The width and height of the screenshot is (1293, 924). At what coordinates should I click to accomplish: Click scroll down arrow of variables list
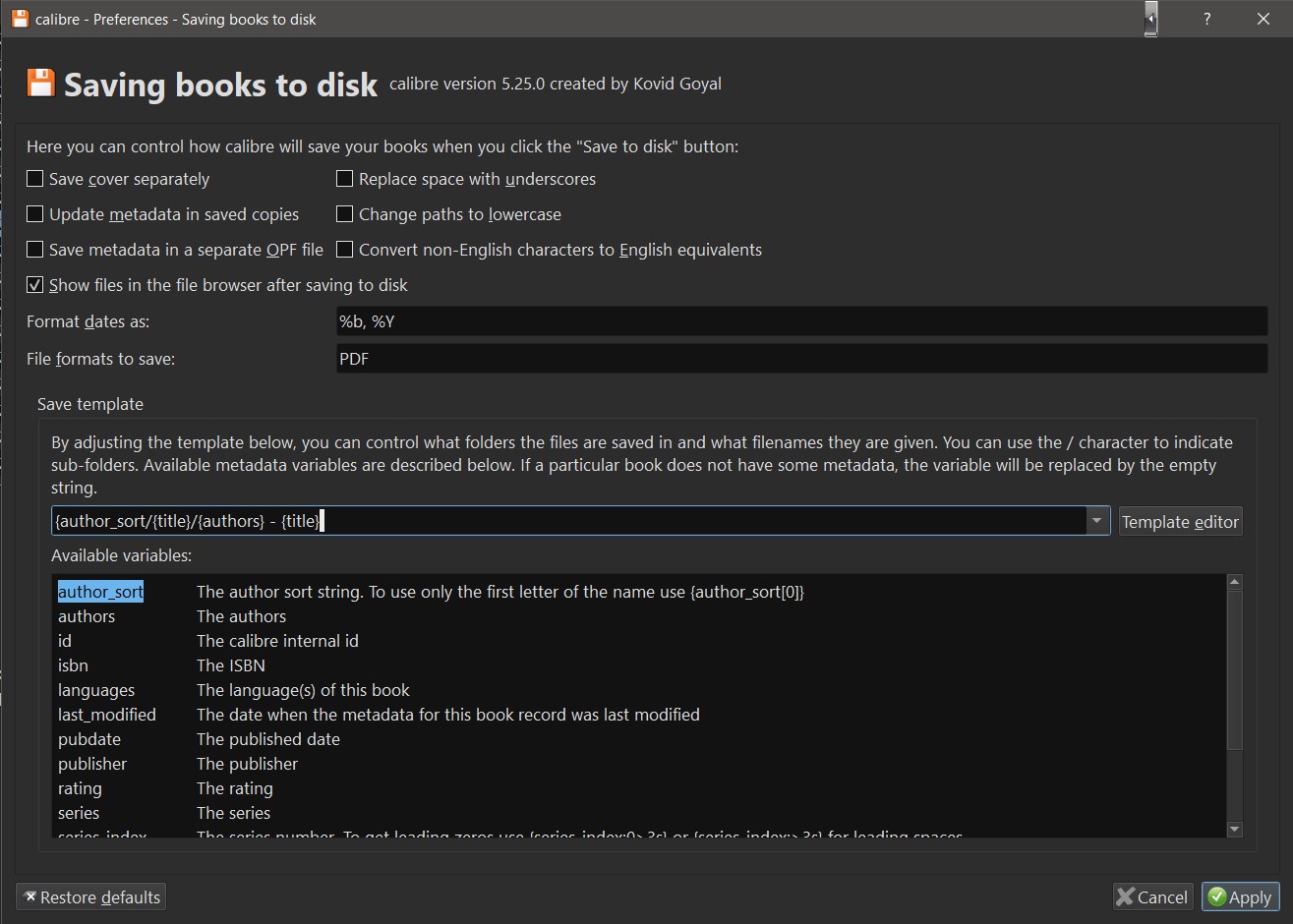(1235, 830)
